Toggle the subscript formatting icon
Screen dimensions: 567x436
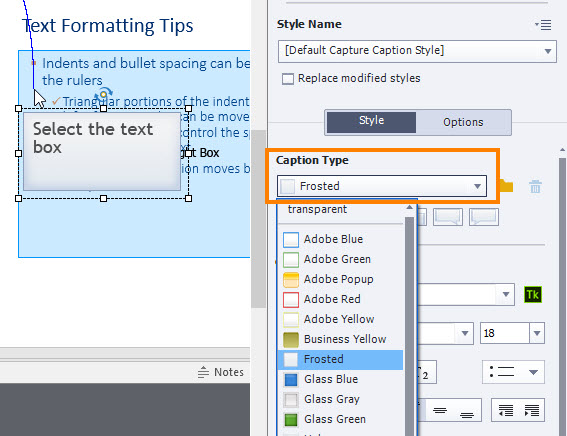[427, 372]
